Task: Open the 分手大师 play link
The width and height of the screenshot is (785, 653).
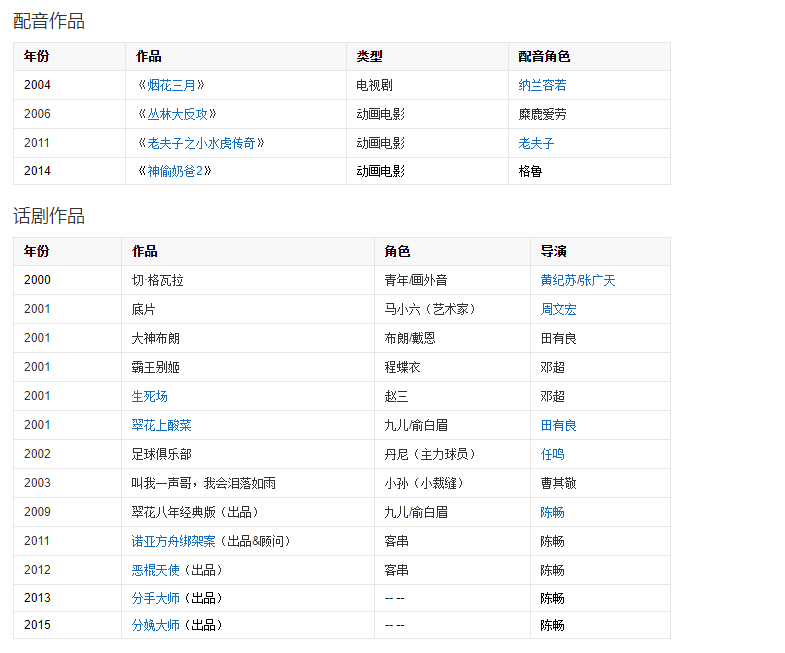Action: [x=156, y=598]
